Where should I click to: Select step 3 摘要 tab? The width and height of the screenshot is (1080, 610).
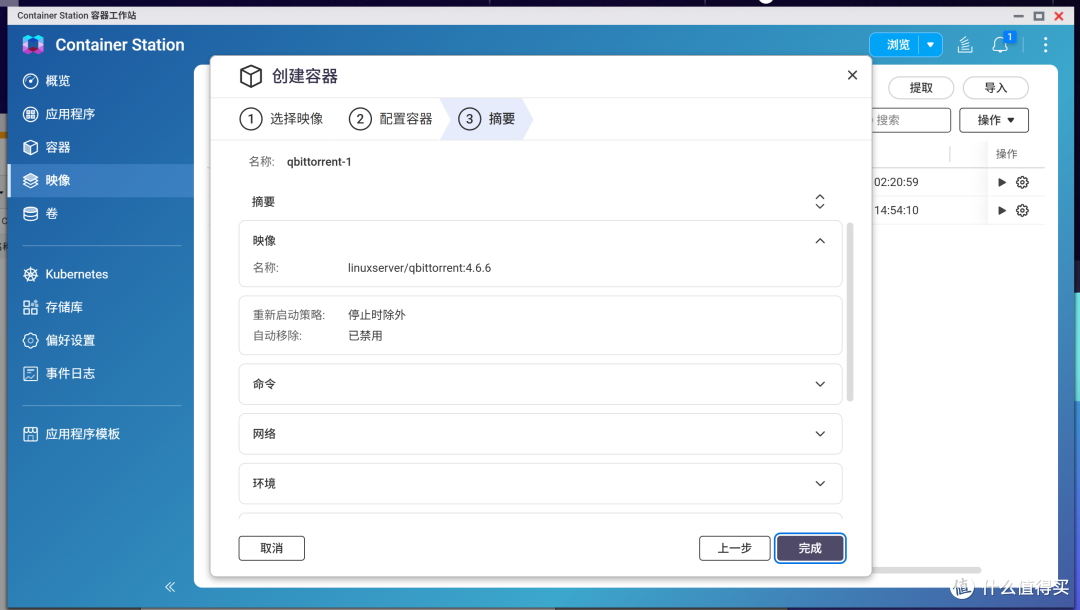tap(486, 118)
